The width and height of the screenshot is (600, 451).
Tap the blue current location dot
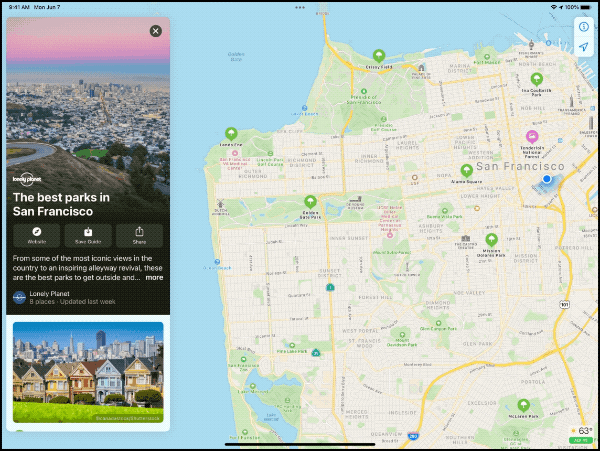pyautogui.click(x=547, y=179)
